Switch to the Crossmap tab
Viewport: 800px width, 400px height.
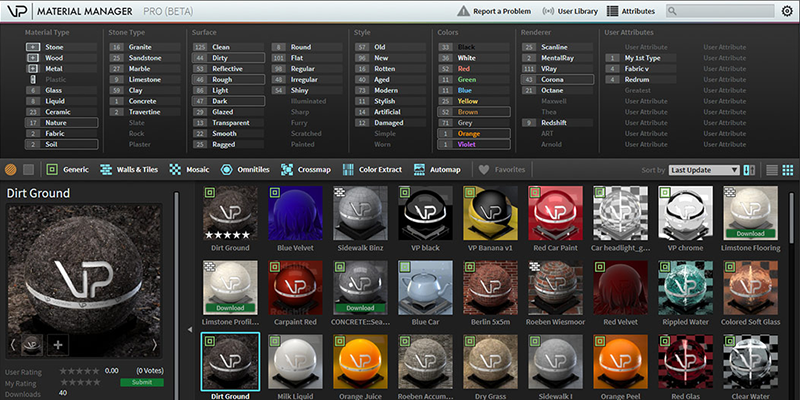coord(306,169)
